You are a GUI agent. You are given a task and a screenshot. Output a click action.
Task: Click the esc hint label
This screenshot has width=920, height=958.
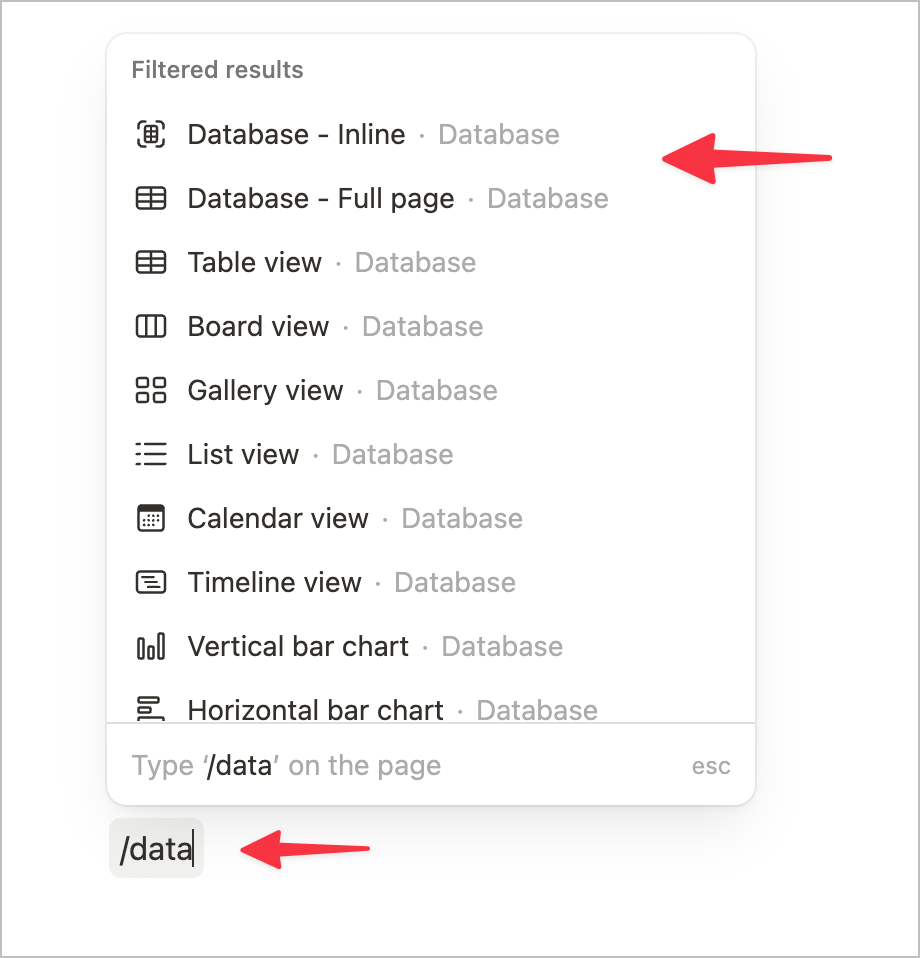pos(711,765)
